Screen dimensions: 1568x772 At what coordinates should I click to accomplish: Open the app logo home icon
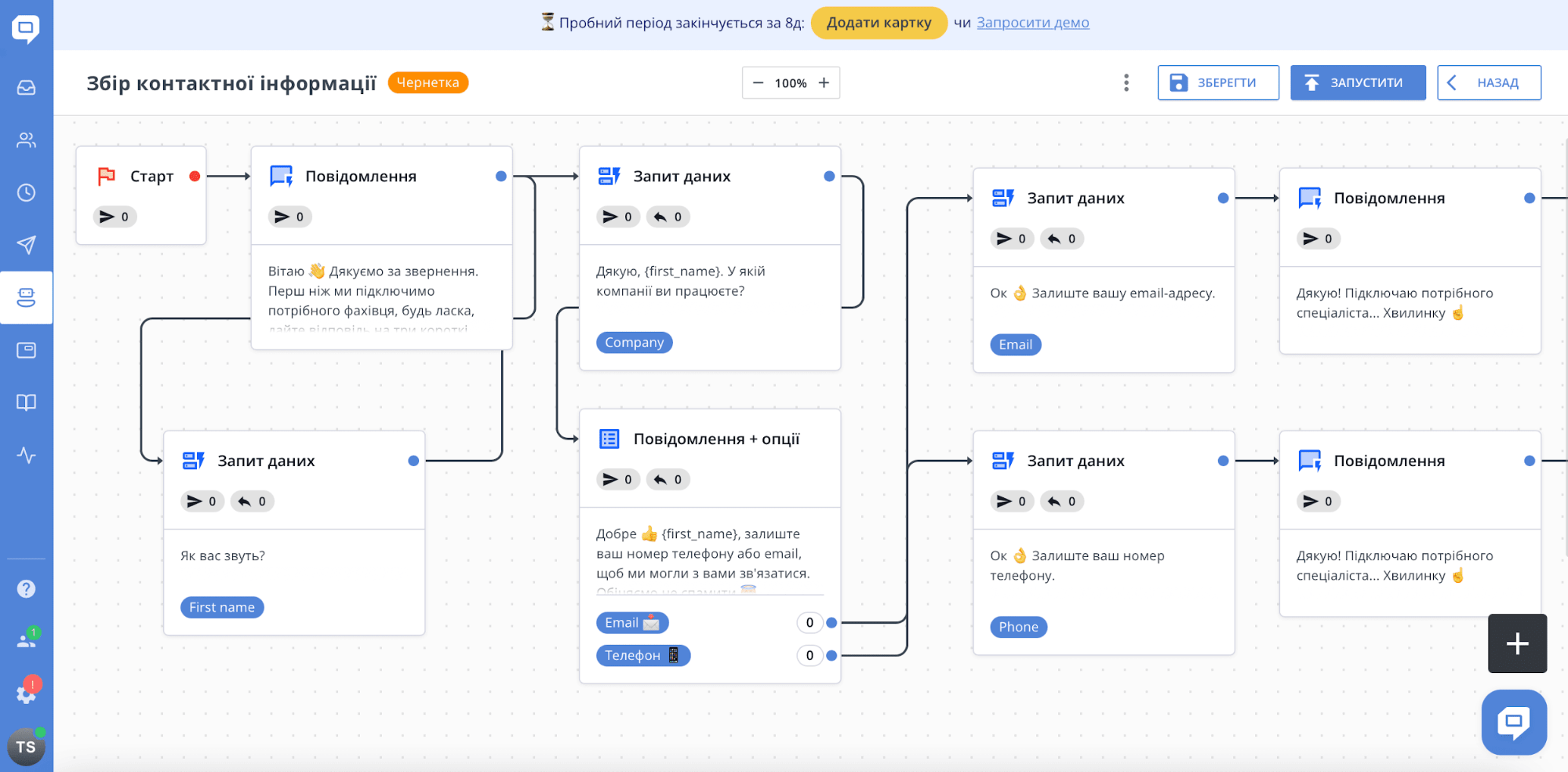pyautogui.click(x=26, y=30)
